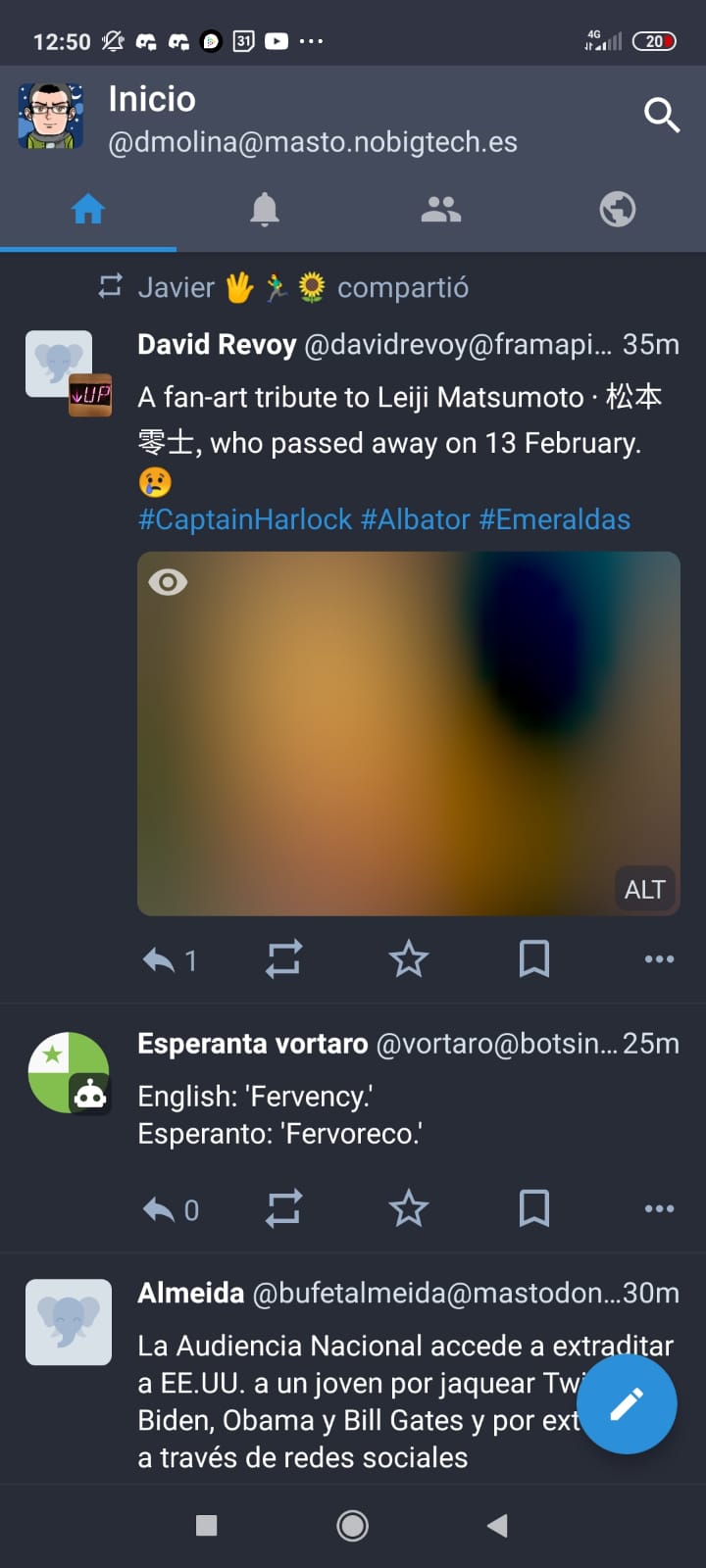The width and height of the screenshot is (706, 1568).
Task: Switch to the Notifications bell tab
Action: pos(265,209)
